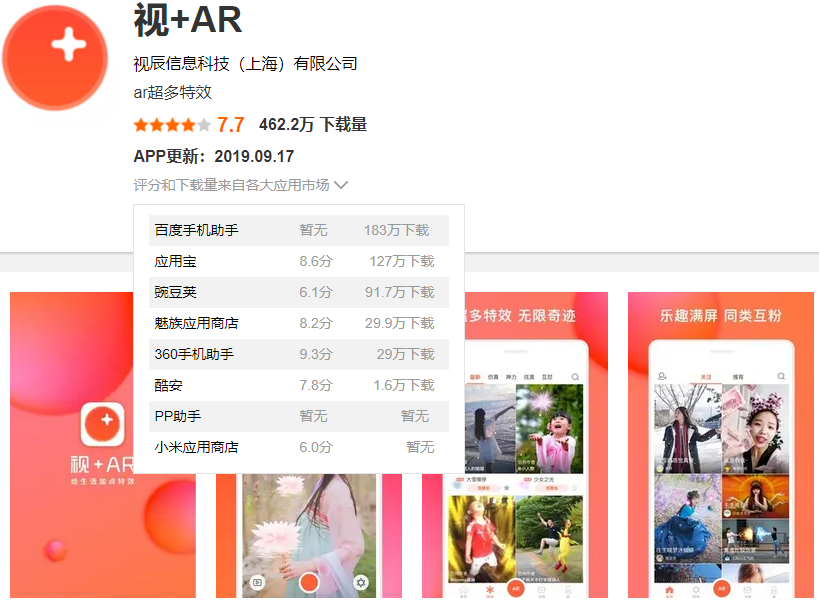Click the ar超多特效 tagline
This screenshot has width=819, height=601.
172,92
